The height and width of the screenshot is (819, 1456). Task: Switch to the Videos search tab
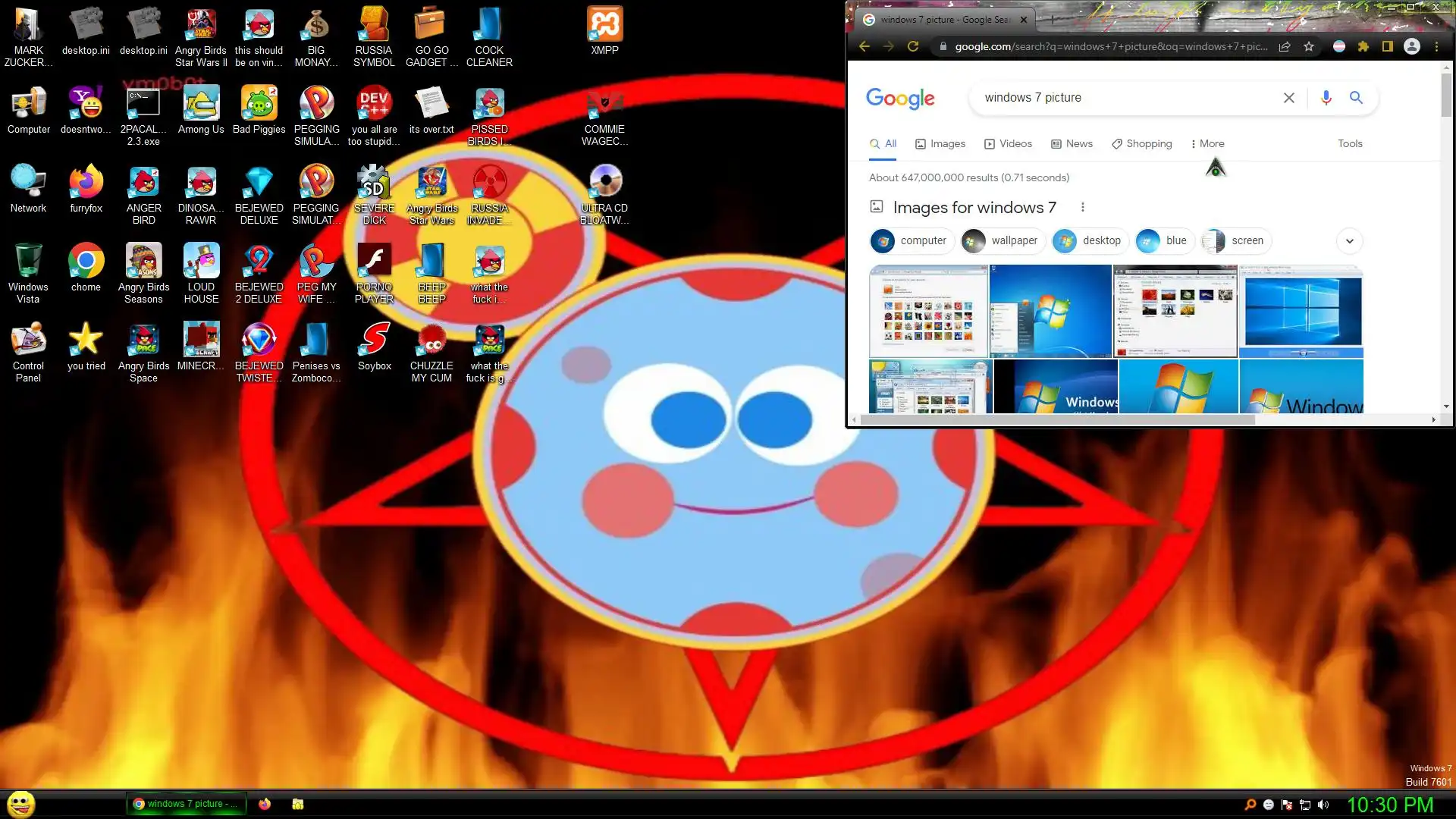(x=1008, y=143)
